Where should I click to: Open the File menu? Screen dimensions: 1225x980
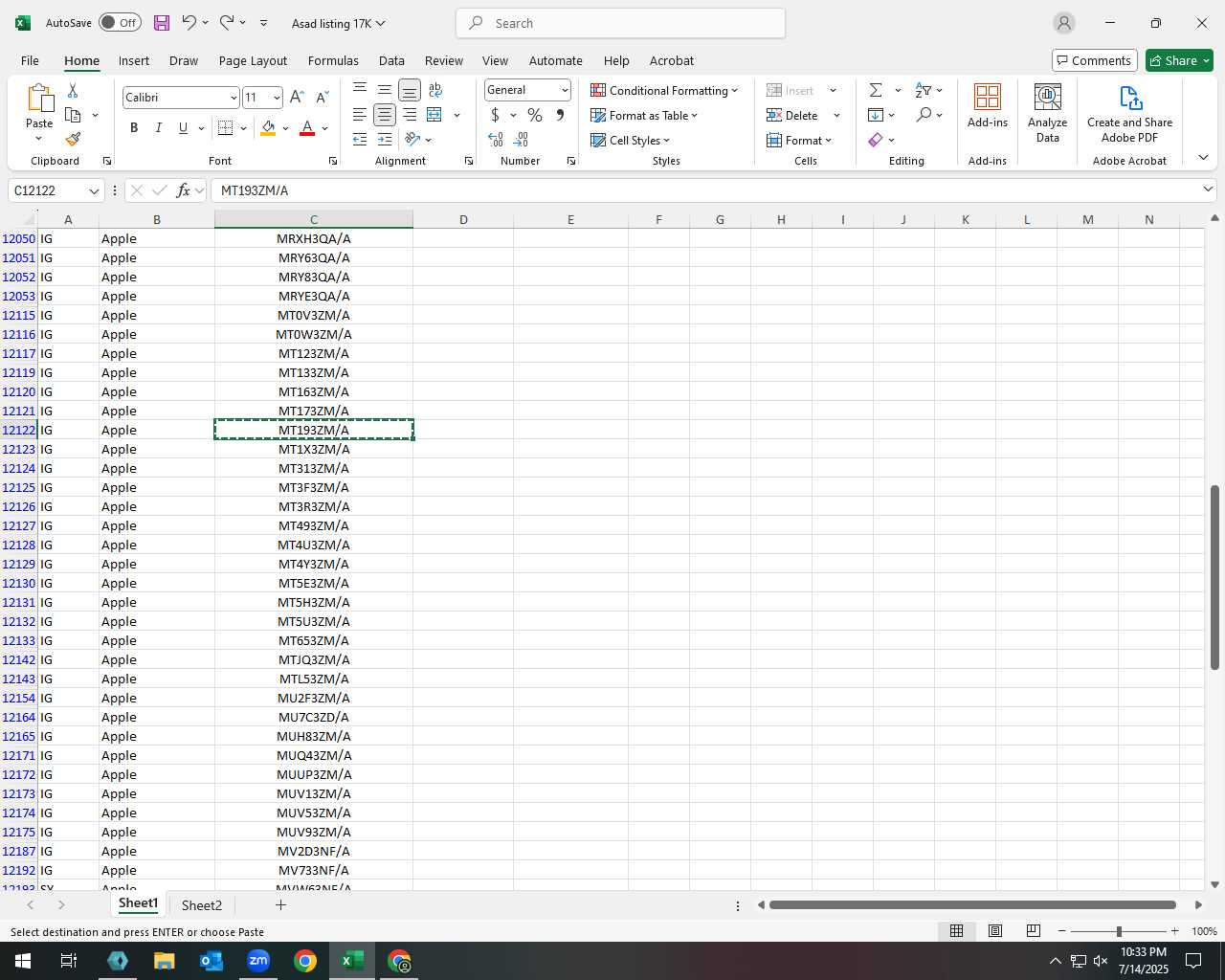[x=30, y=60]
